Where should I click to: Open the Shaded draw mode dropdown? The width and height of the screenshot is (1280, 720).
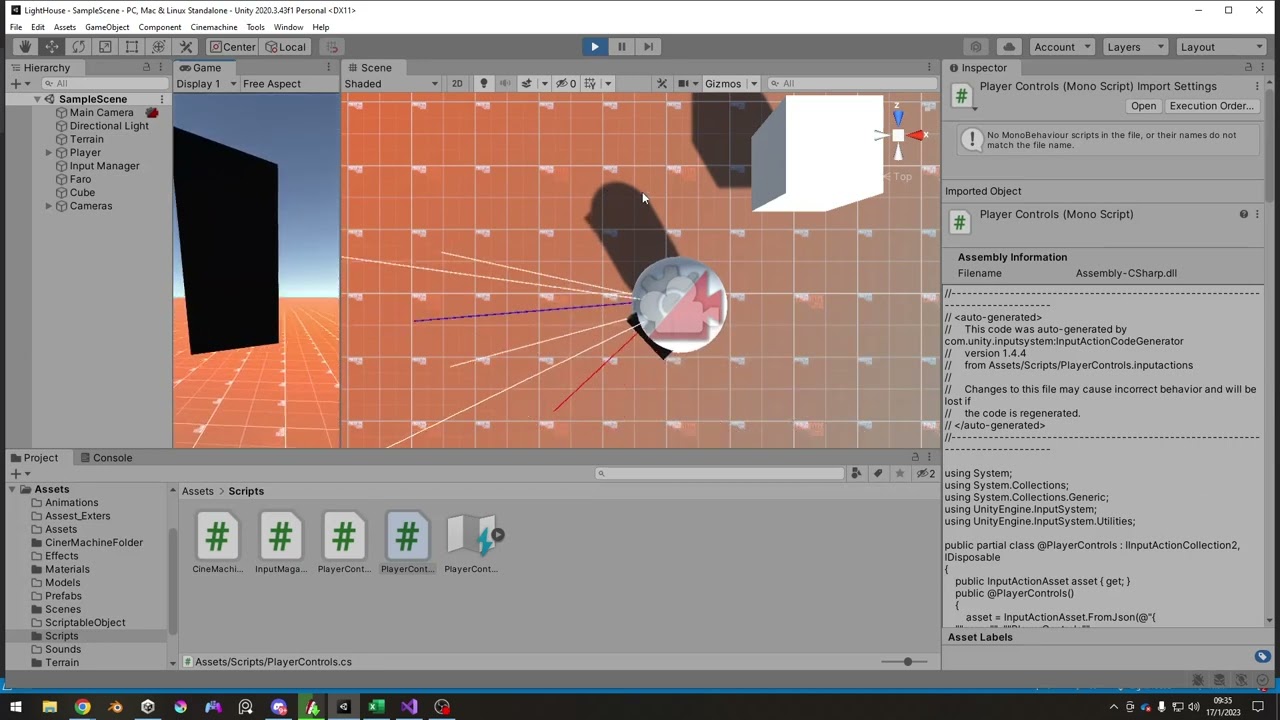391,84
